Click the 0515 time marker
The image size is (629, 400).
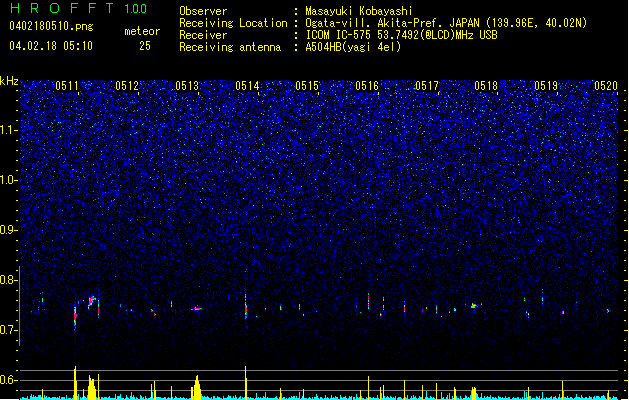pos(307,86)
